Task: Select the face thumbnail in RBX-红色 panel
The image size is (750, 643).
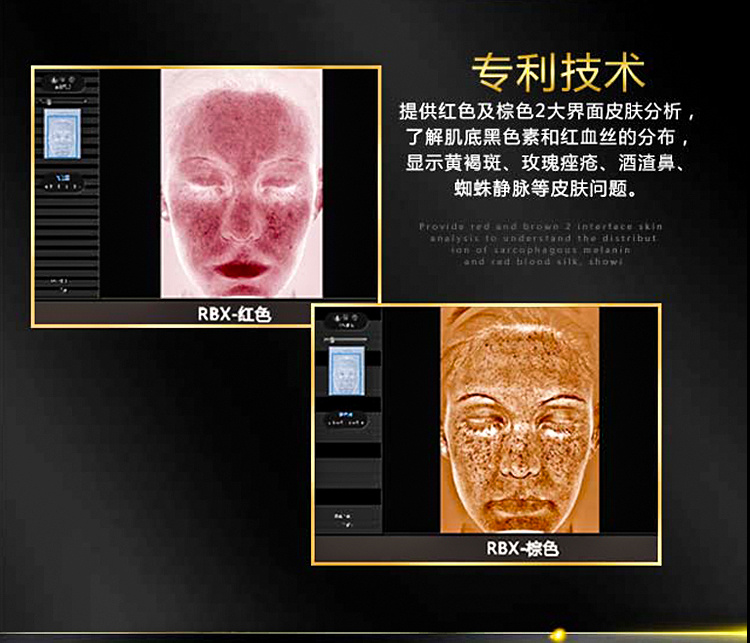Action: point(63,133)
